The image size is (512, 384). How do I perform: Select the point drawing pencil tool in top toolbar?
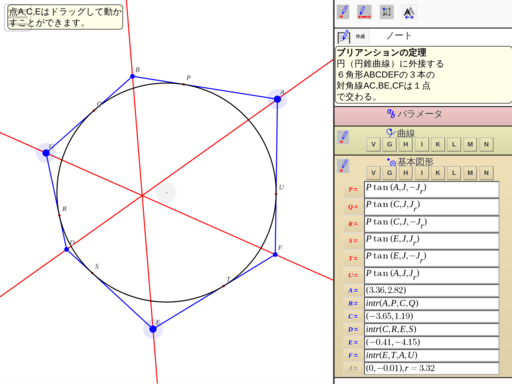(343, 12)
